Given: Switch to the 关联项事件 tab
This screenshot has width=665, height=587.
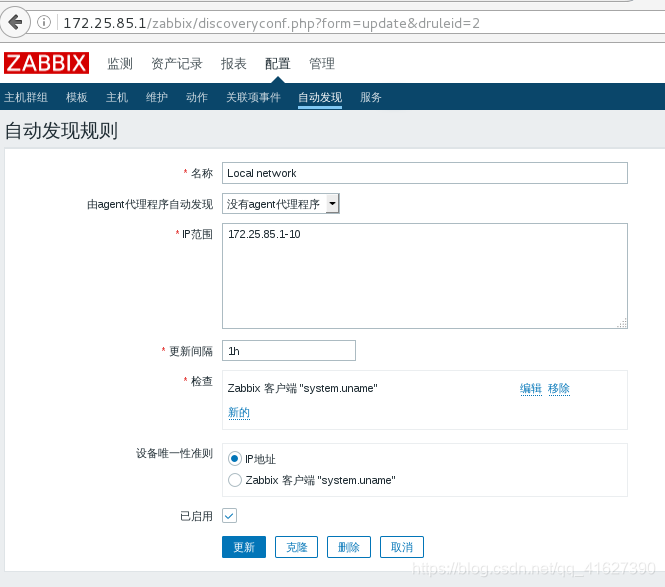Looking at the screenshot, I should [x=253, y=97].
